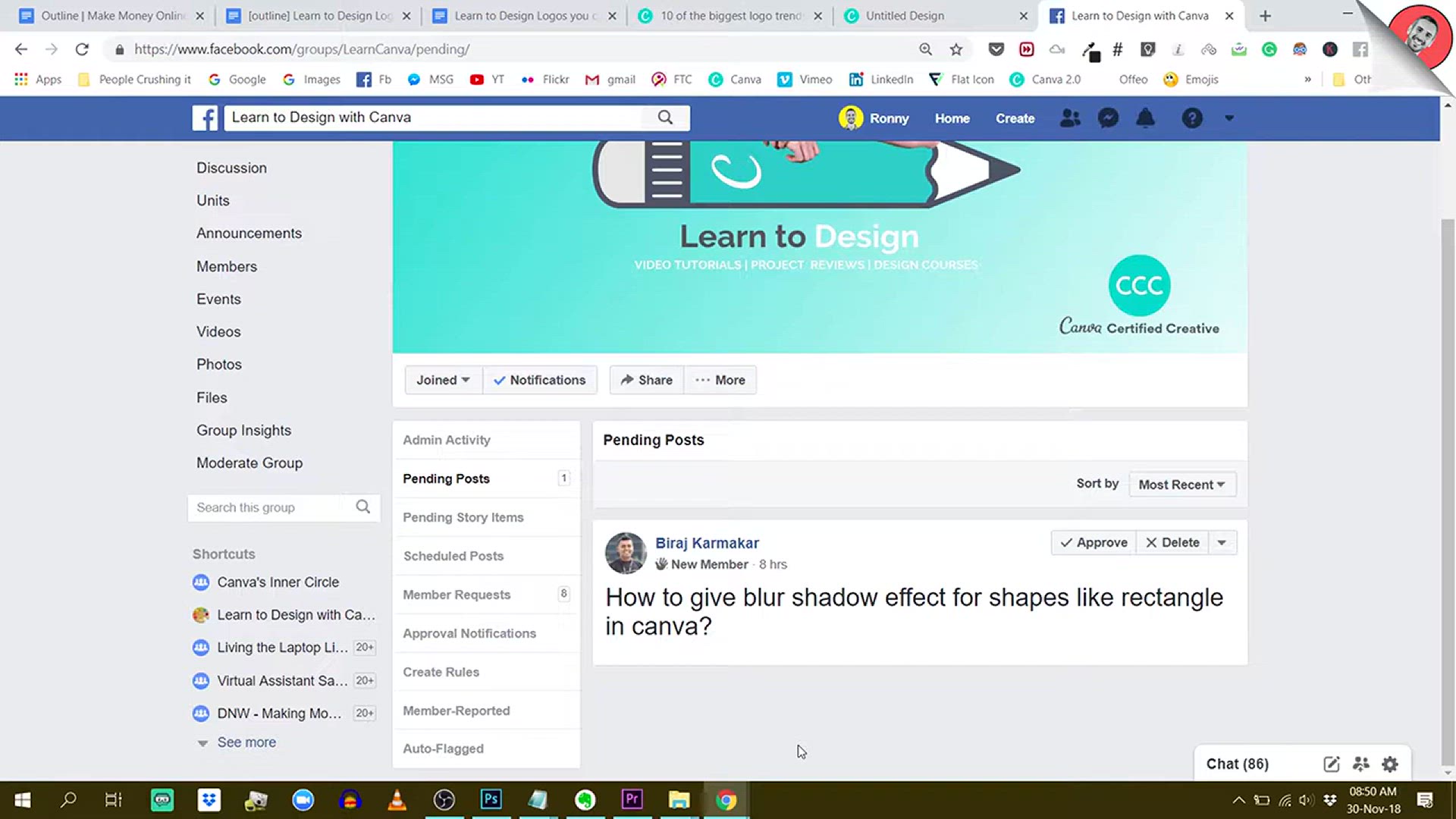Toggle Notifications for the group
Screen dimensions: 1456x819
pos(540,380)
